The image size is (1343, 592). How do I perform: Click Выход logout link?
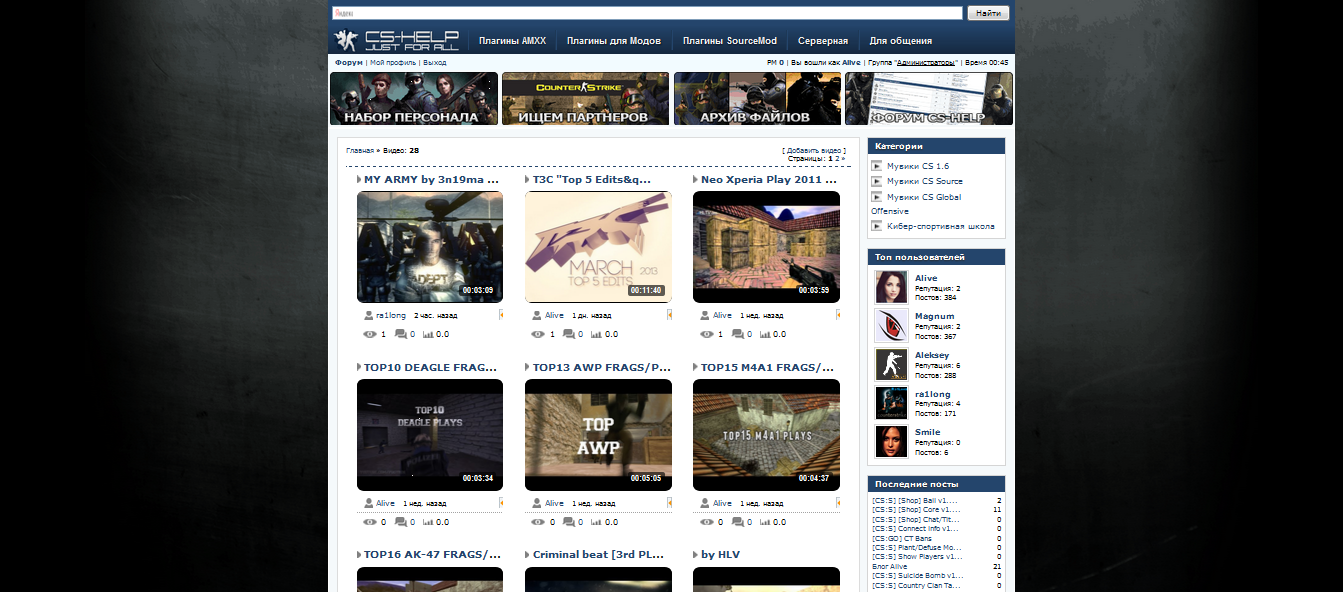pyautogui.click(x=435, y=62)
